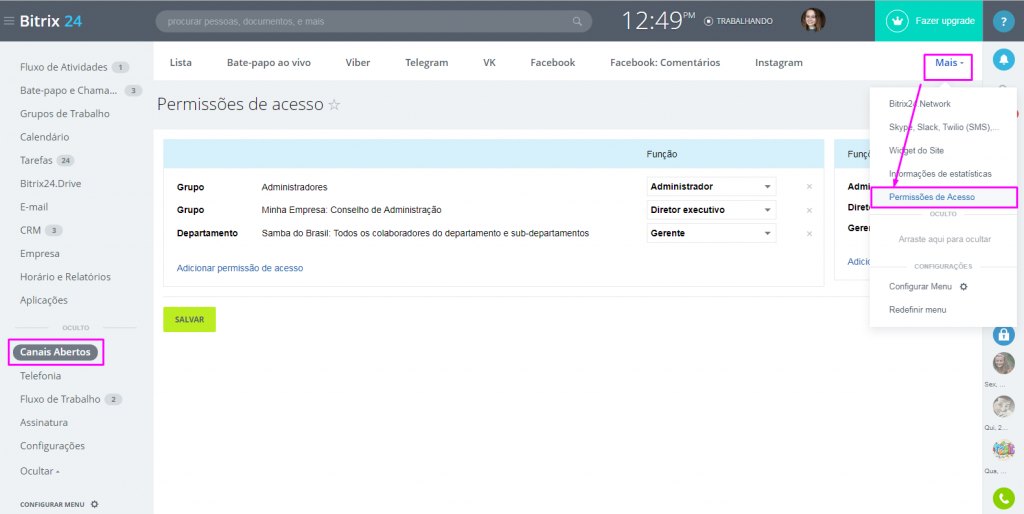Open Configurações in sidebar

[x=52, y=446]
